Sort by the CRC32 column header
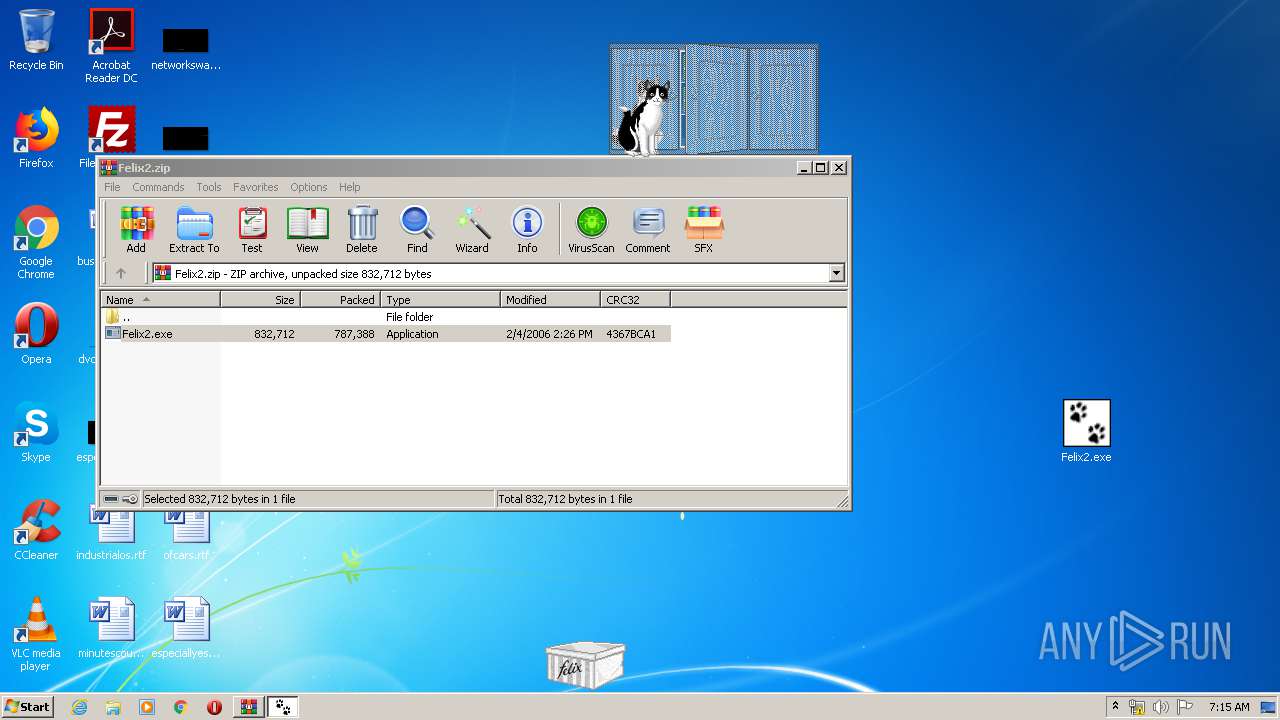The height and width of the screenshot is (720, 1280). [x=635, y=300]
